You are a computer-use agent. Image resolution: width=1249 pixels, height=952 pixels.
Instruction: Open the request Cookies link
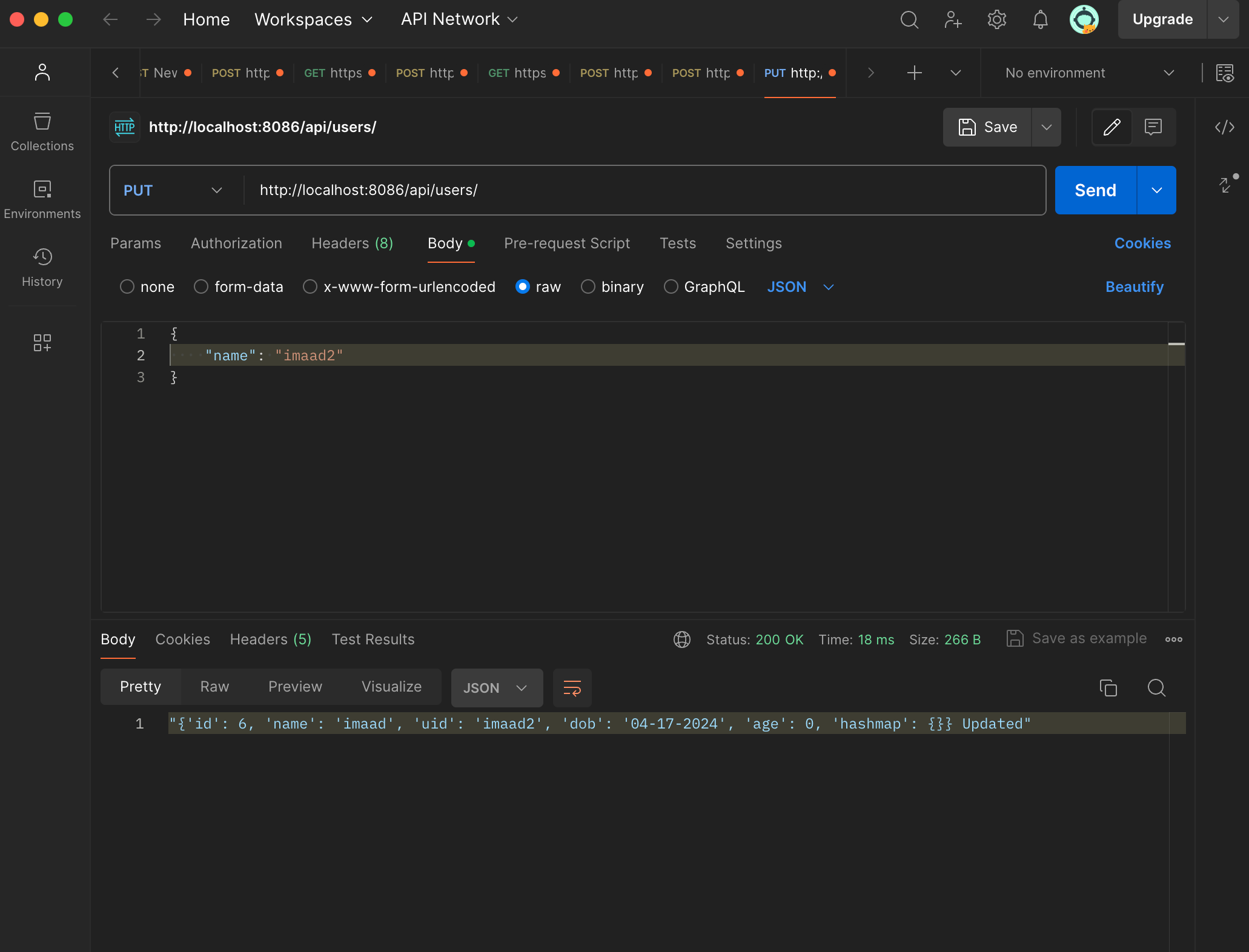pos(1142,243)
